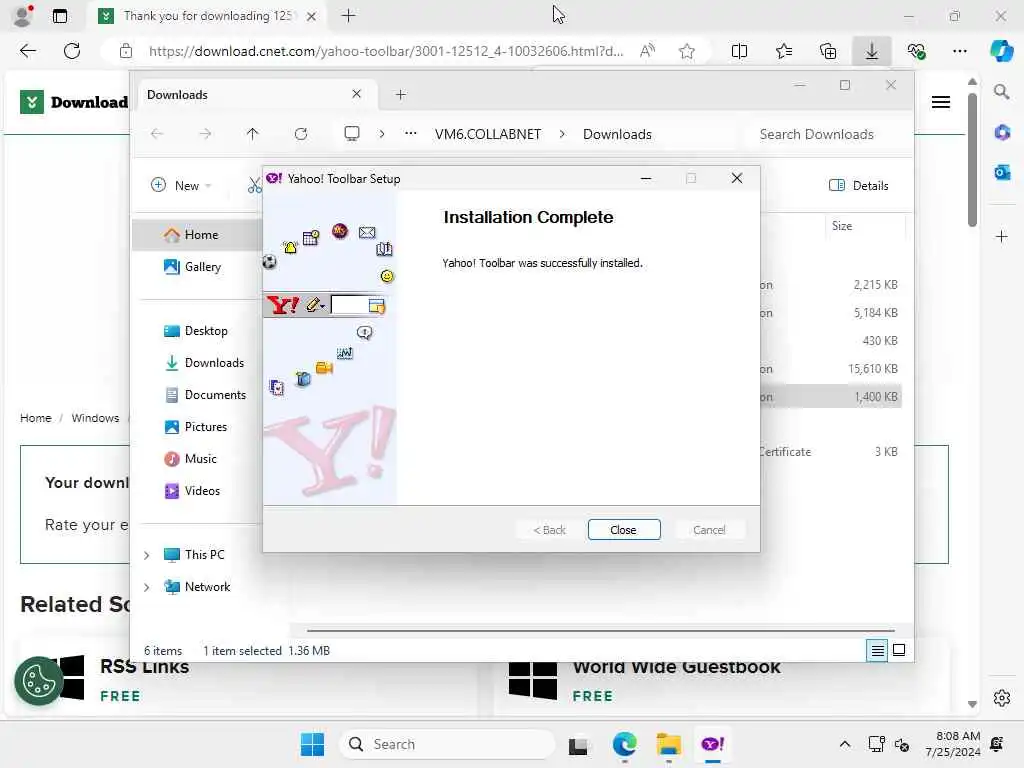Expand Network tree node
The height and width of the screenshot is (768, 1024).
coord(147,587)
